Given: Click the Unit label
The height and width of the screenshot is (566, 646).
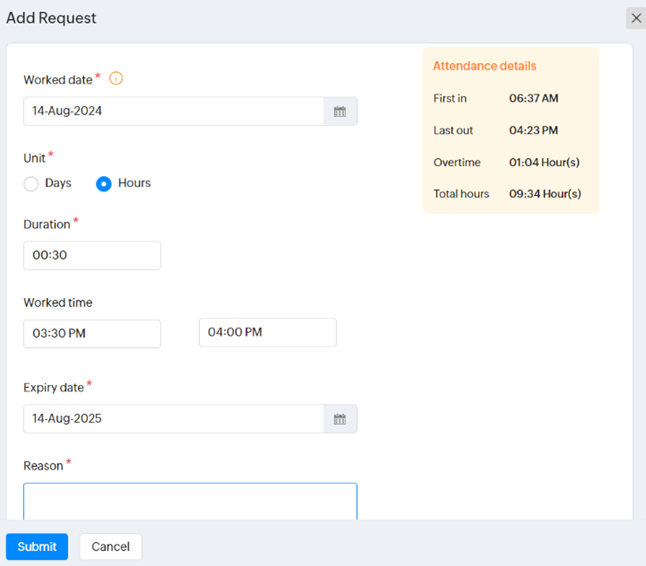Looking at the screenshot, I should [x=35, y=158].
